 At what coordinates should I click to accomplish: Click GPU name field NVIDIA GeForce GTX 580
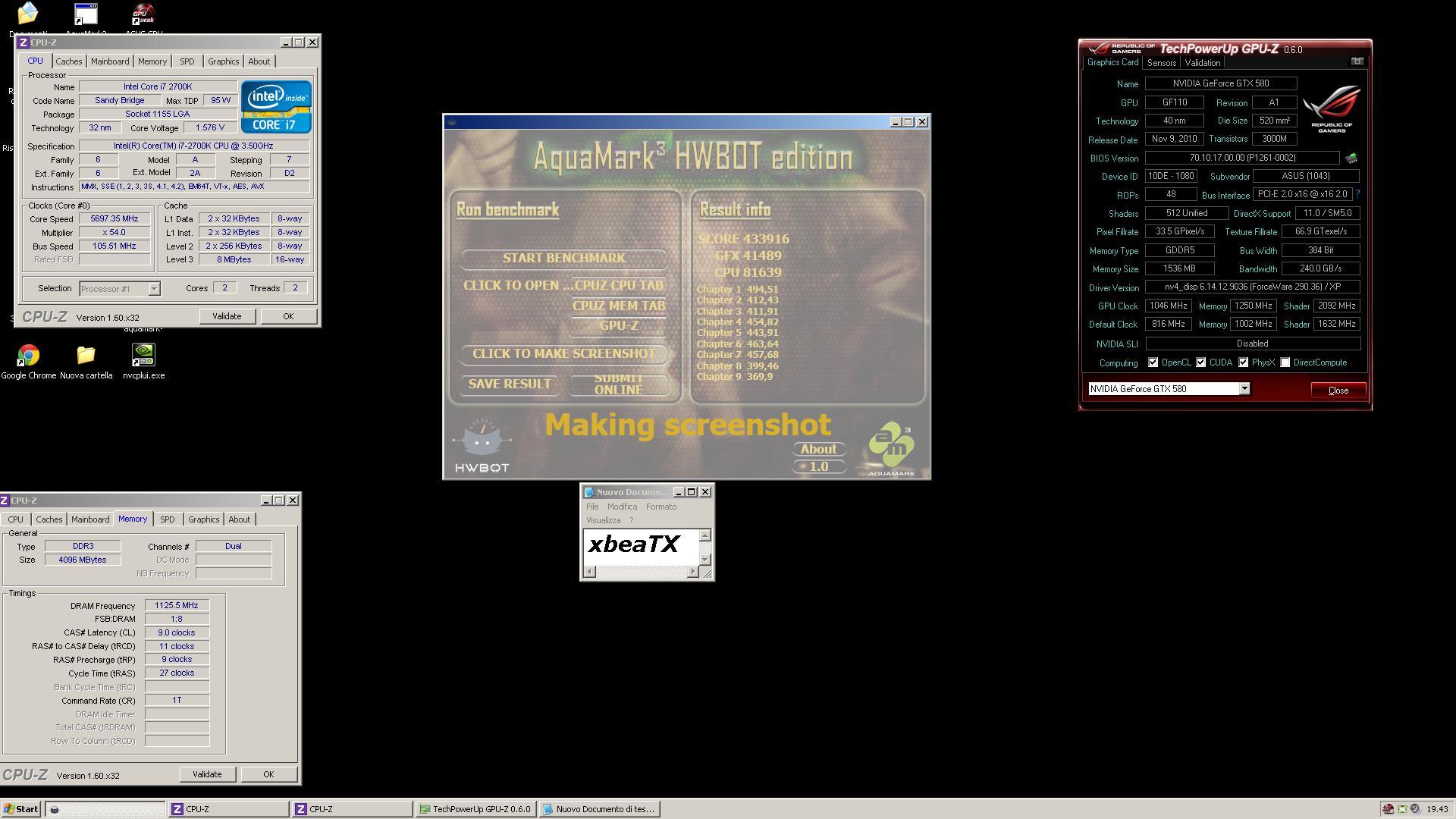tap(1220, 83)
